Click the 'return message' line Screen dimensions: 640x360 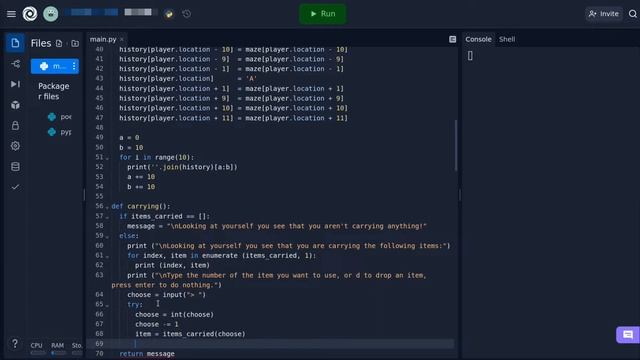(x=147, y=353)
